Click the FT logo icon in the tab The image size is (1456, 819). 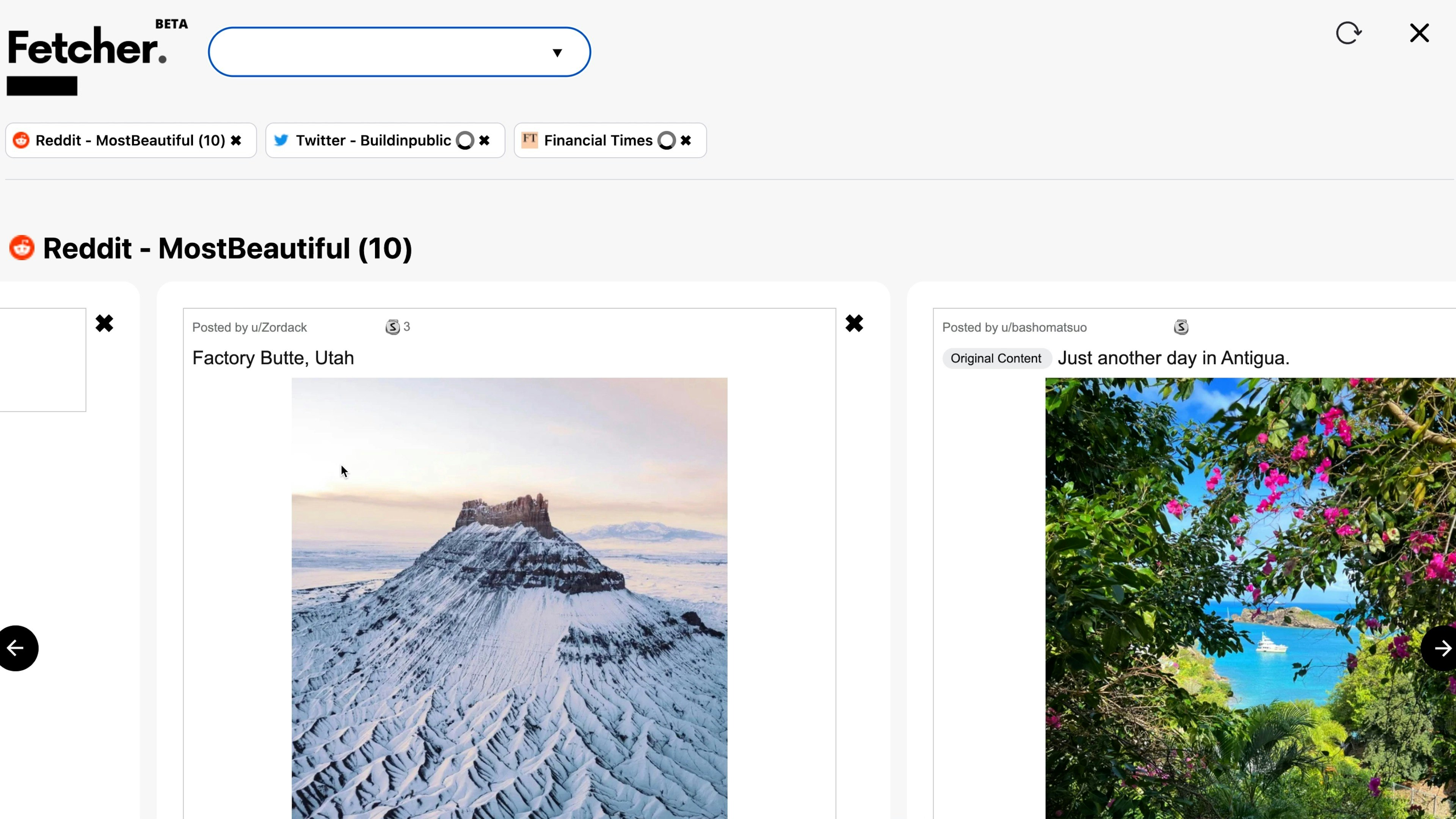530,140
